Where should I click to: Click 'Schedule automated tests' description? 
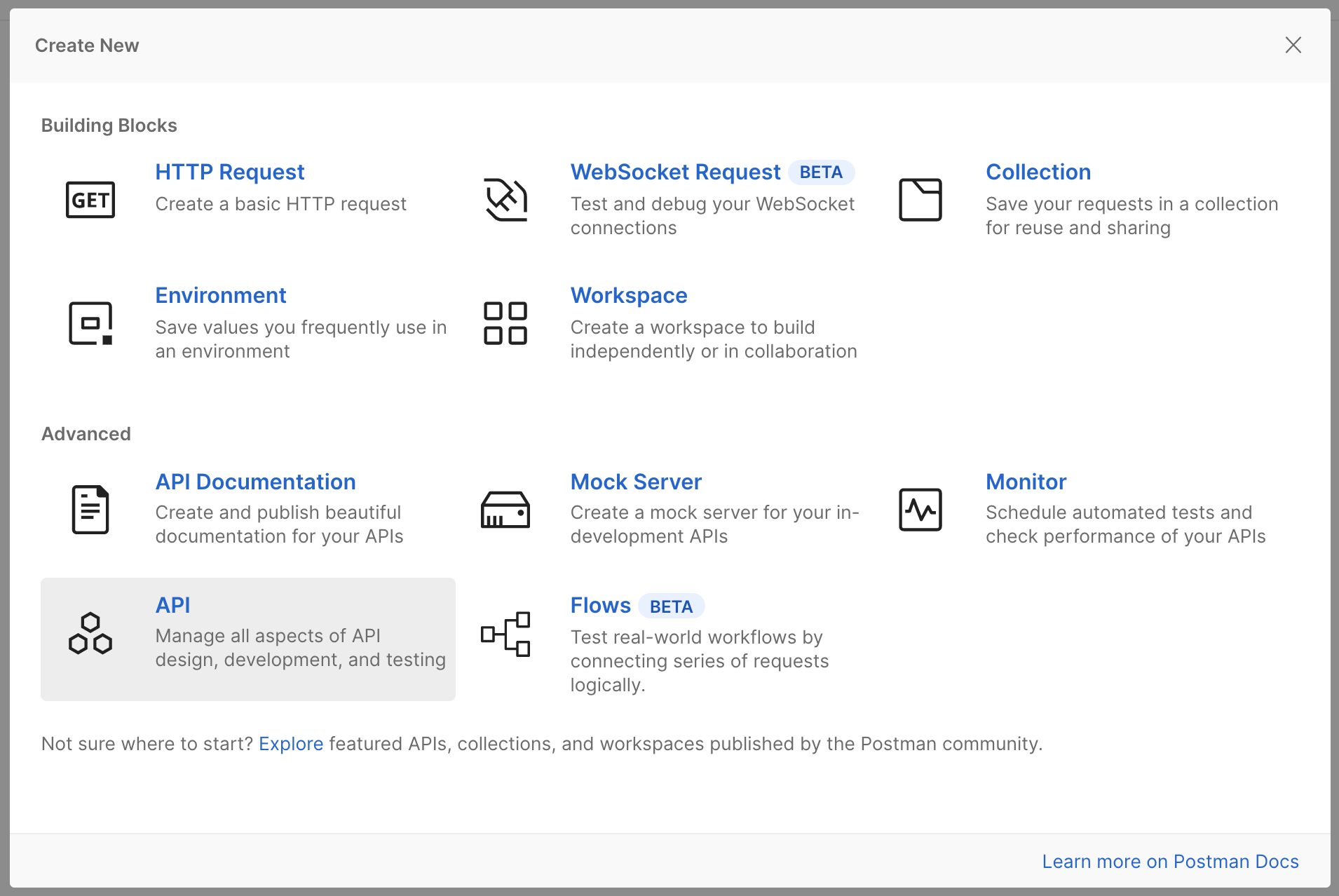click(x=1125, y=524)
